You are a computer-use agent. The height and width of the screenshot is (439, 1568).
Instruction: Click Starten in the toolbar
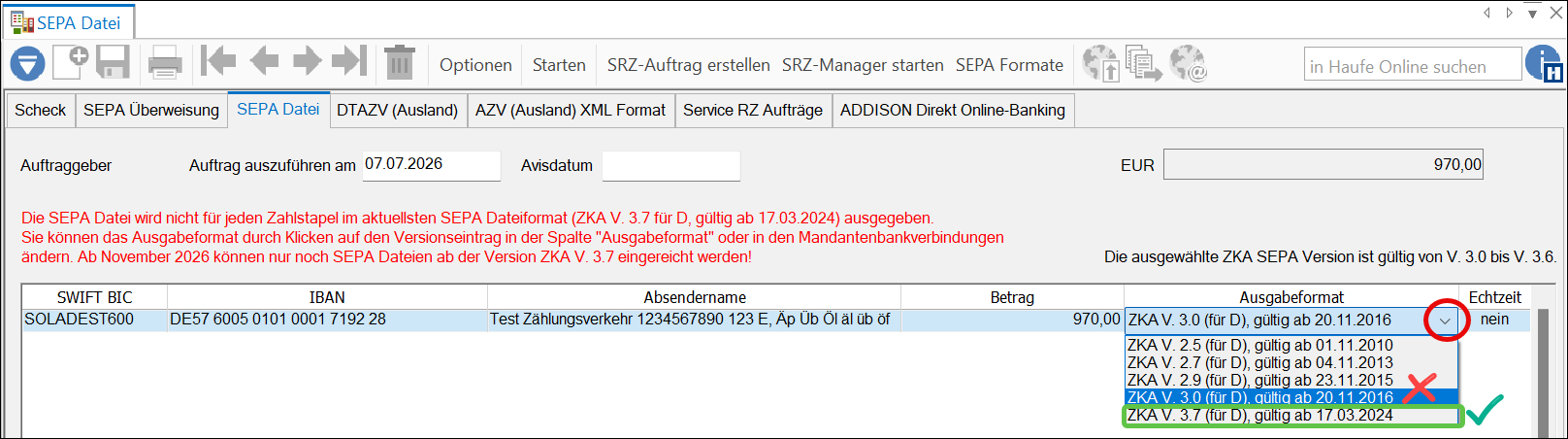pyautogui.click(x=559, y=65)
